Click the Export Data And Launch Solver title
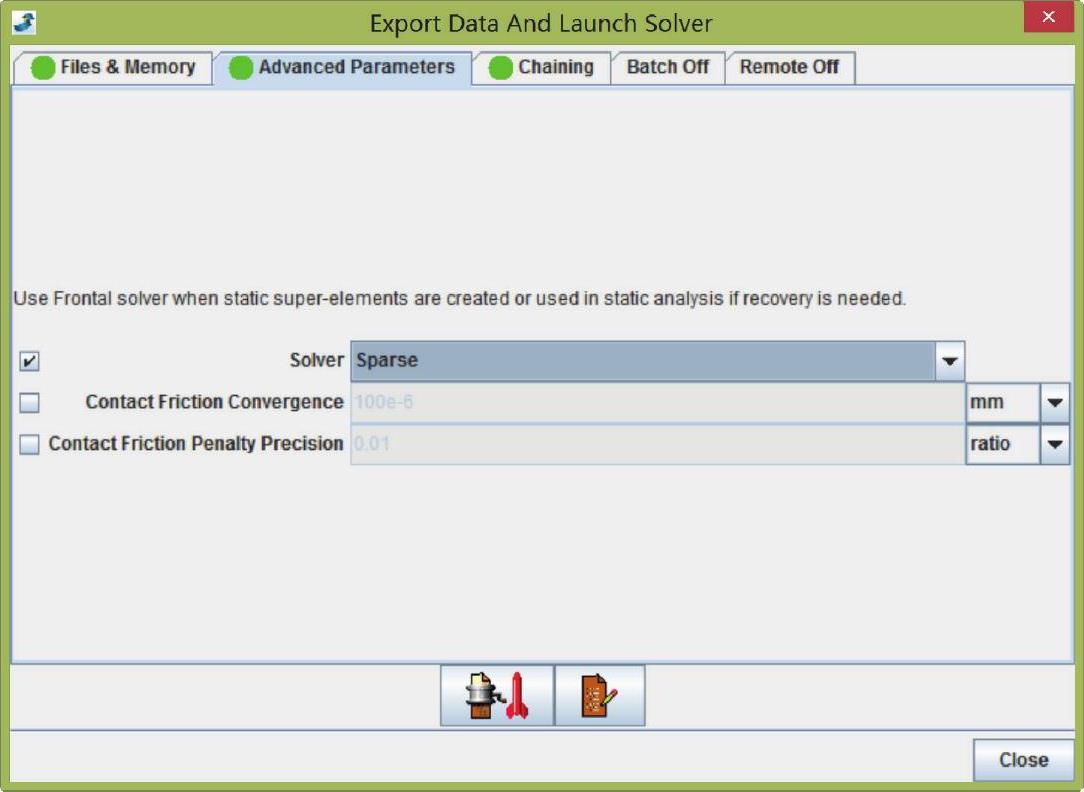This screenshot has height=792, width=1084. [x=541, y=23]
